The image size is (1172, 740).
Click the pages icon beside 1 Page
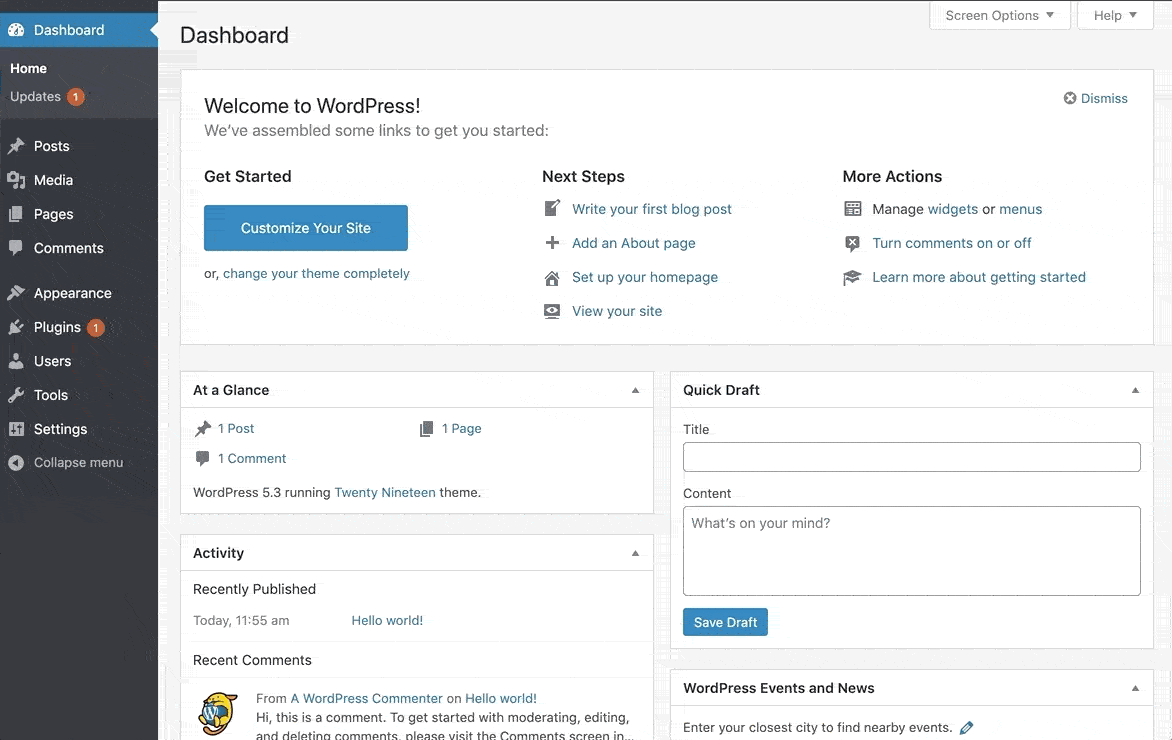[426, 428]
